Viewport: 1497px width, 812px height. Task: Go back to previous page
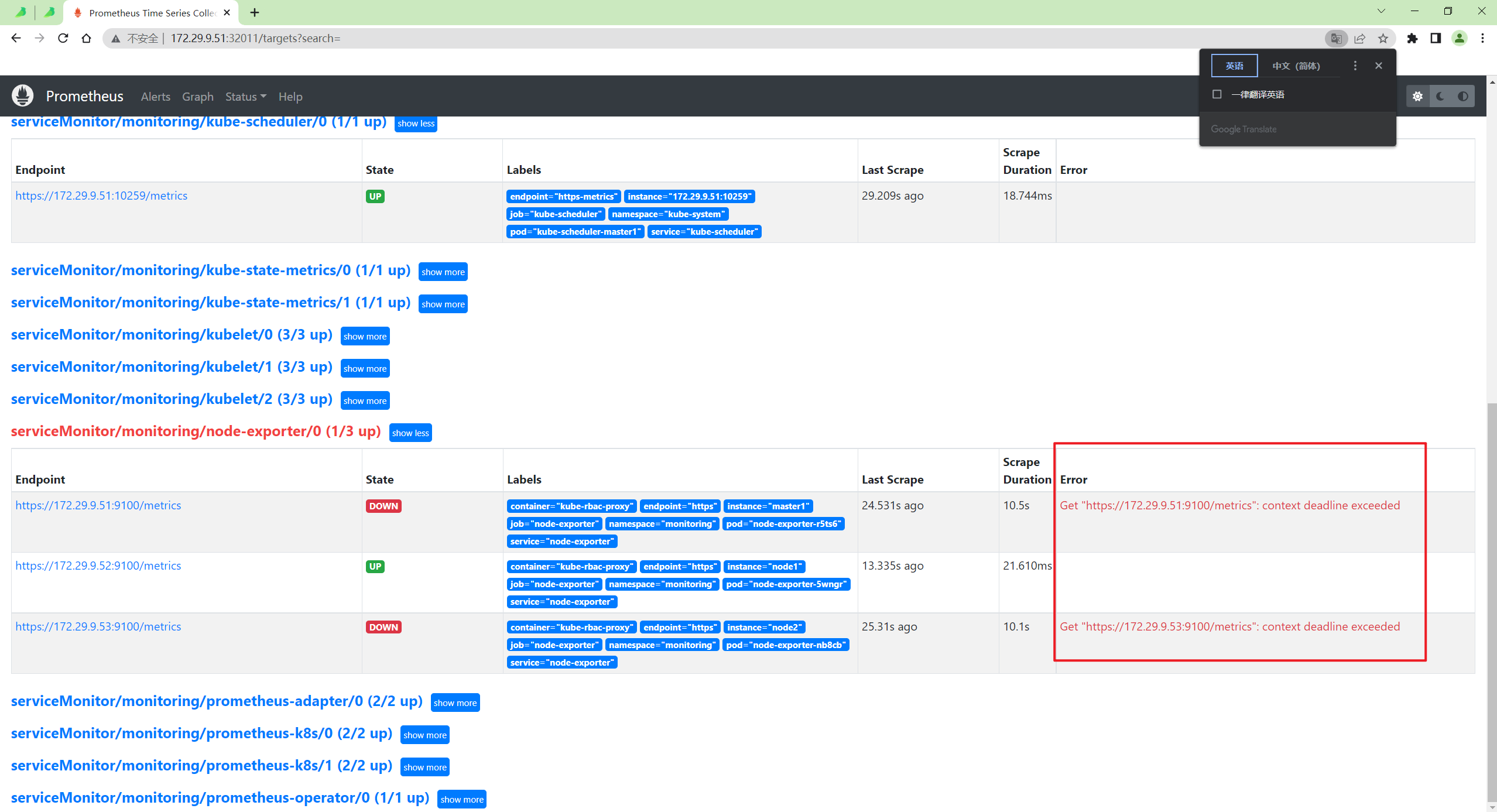16,38
